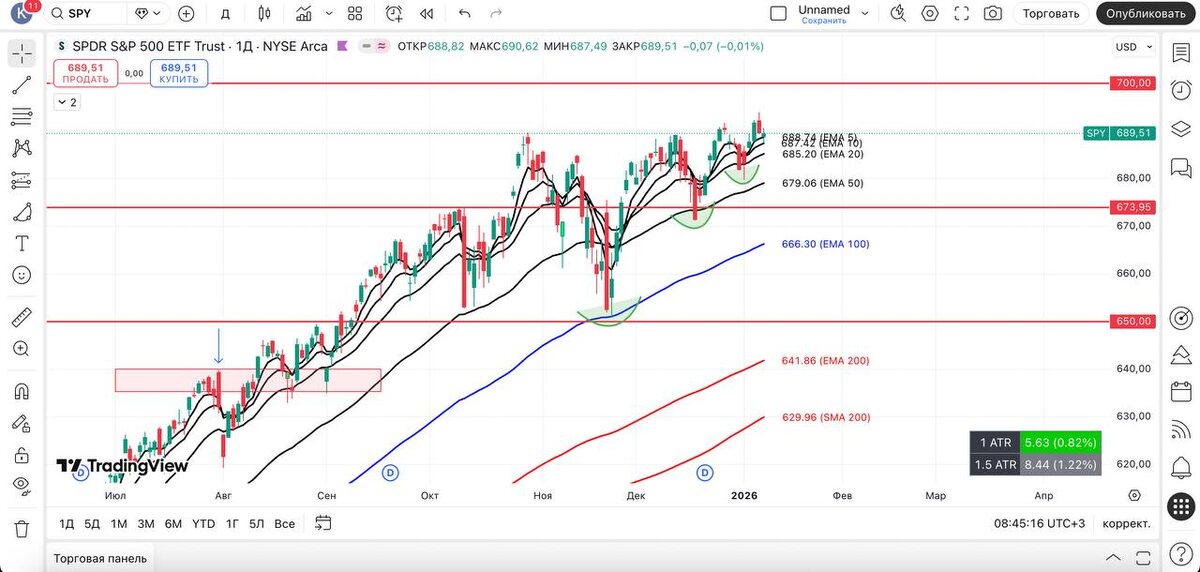Image resolution: width=1200 pixels, height=572 pixels.
Task: Open indicator templates grid icon
Action: tap(355, 13)
